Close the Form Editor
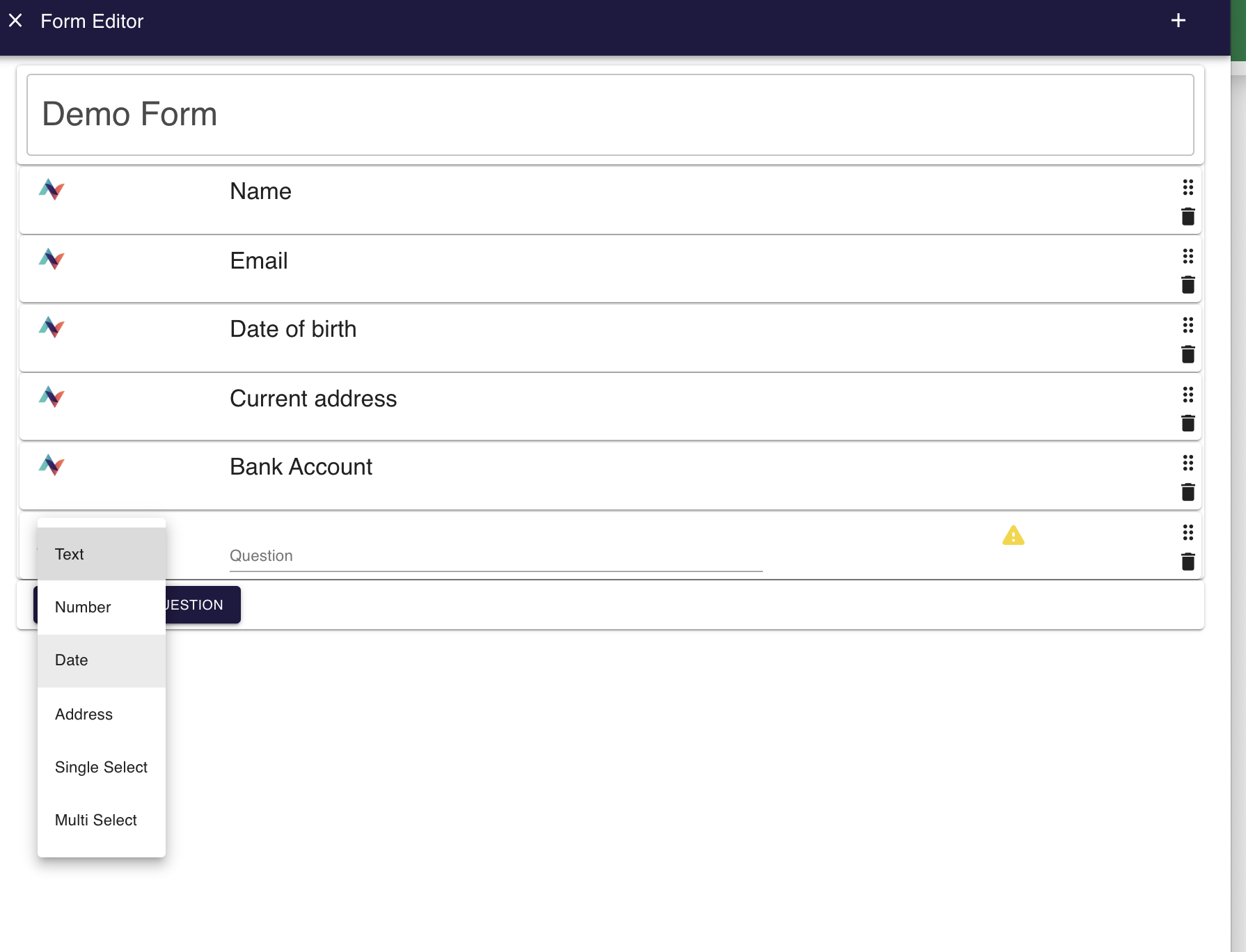The height and width of the screenshot is (952, 1246). click(x=15, y=21)
